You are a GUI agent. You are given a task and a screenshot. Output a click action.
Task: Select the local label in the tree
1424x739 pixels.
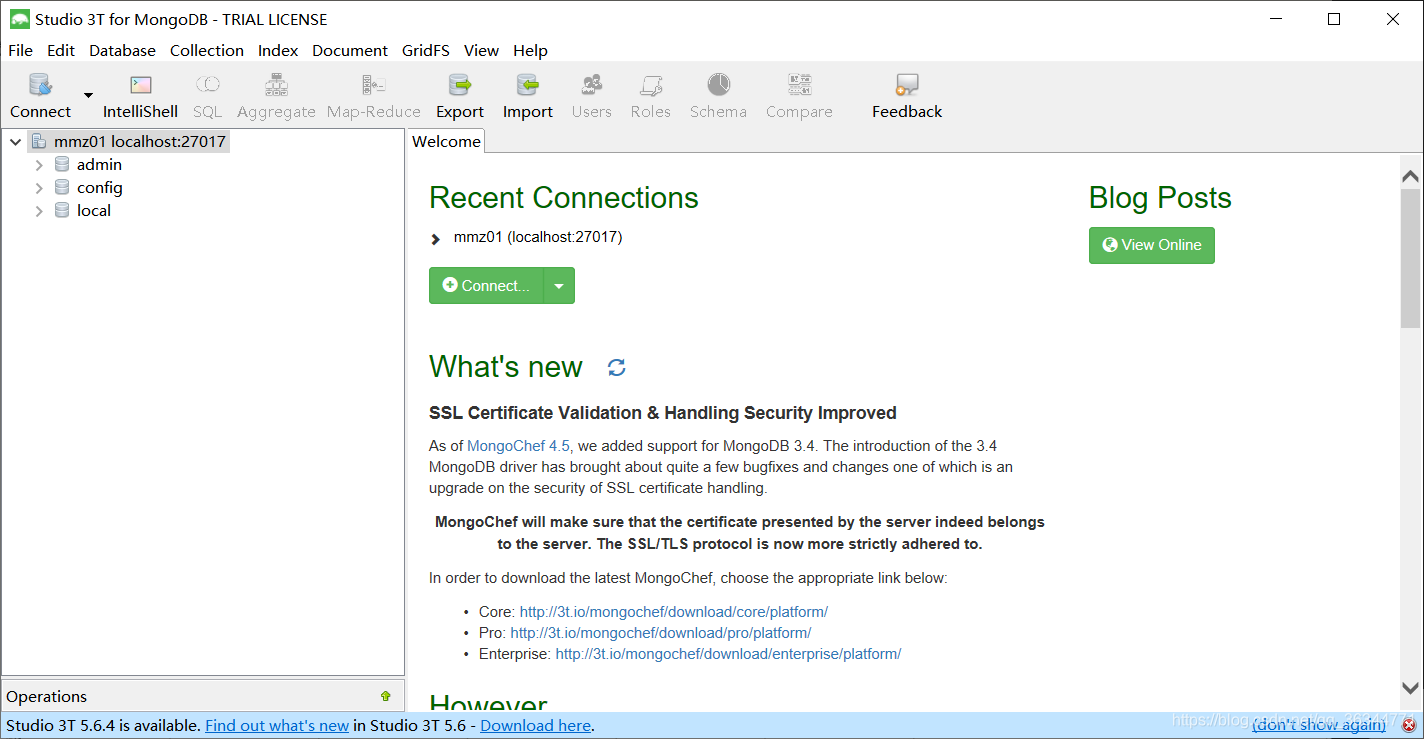pyautogui.click(x=94, y=210)
